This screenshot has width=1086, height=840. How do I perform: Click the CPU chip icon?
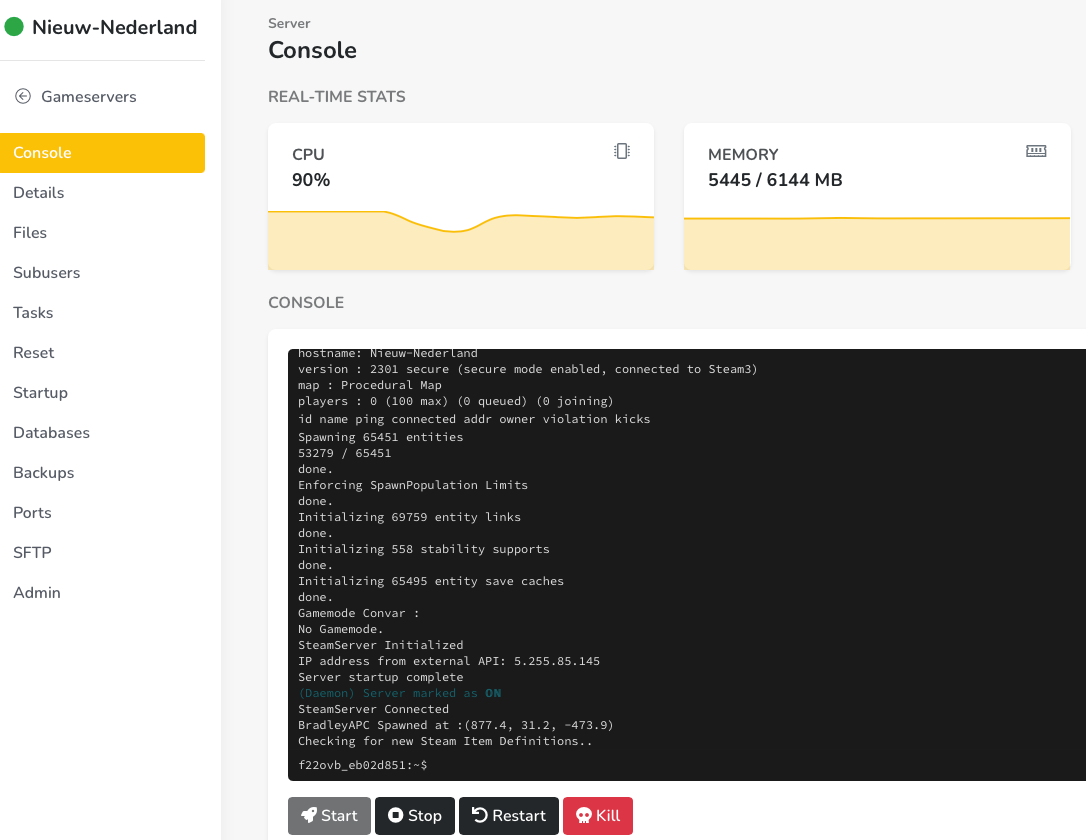[x=622, y=151]
